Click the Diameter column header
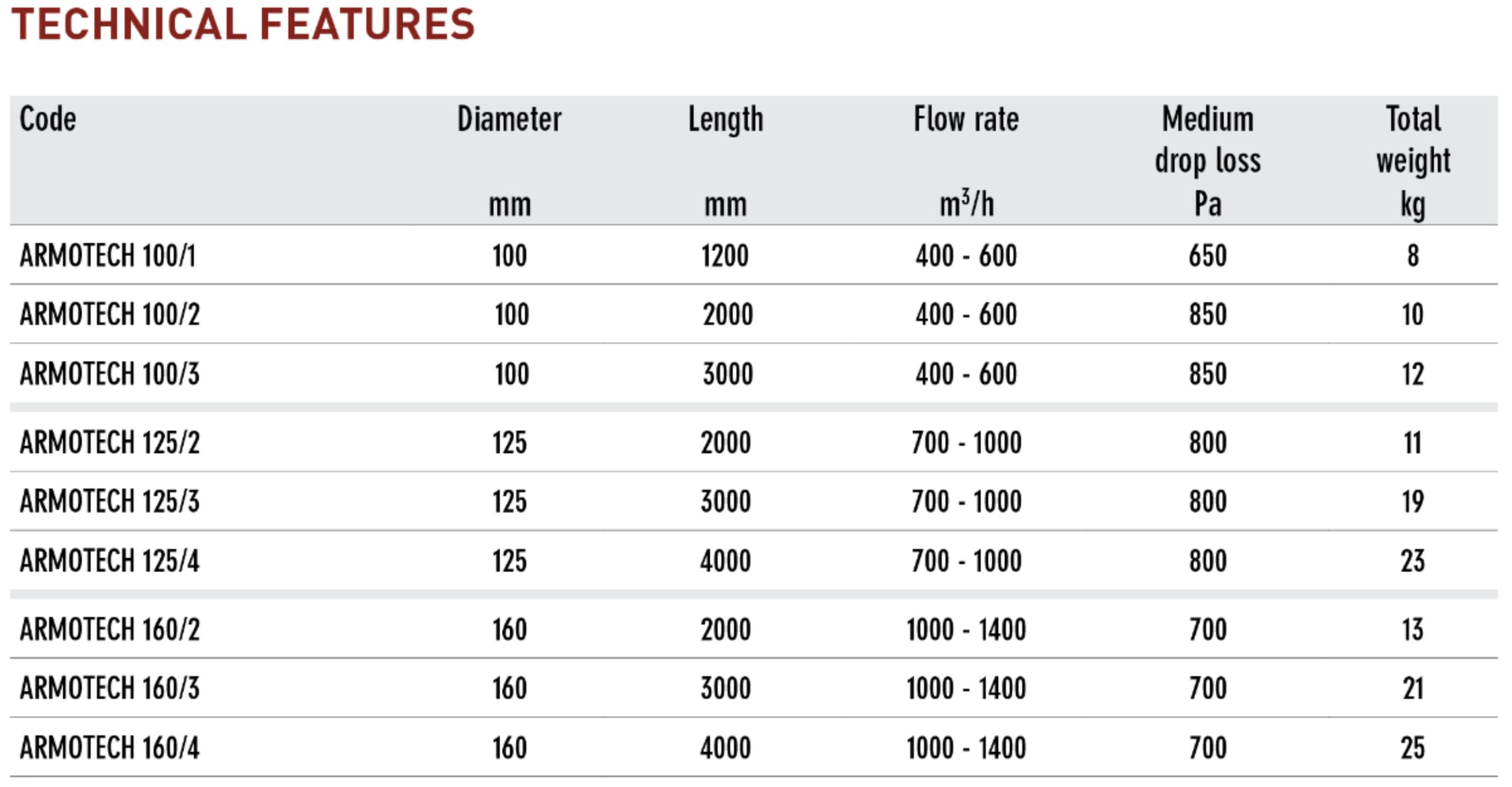Viewport: 1512px width, 787px height. [x=509, y=119]
